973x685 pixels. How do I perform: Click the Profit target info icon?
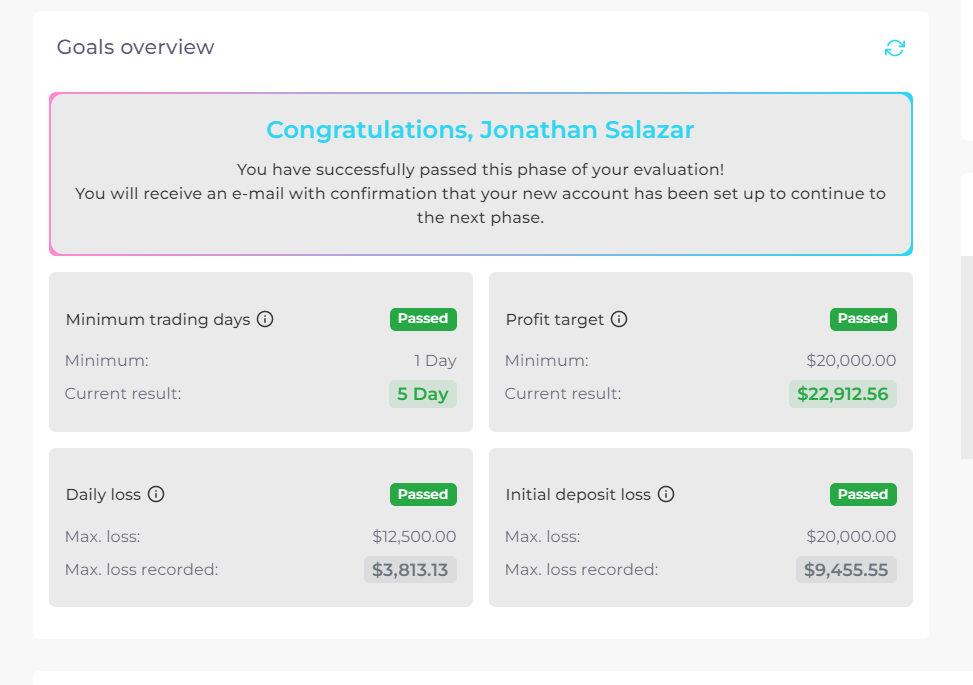click(619, 319)
